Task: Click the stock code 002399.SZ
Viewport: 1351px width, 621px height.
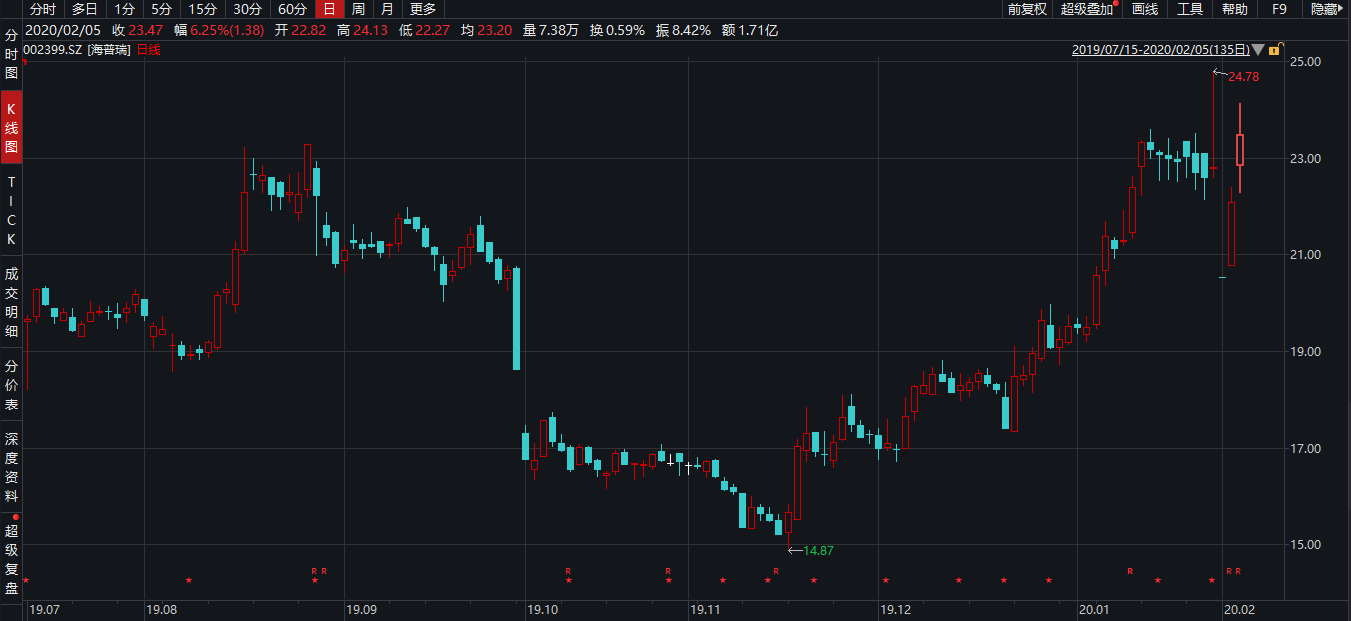Action: 53,49
